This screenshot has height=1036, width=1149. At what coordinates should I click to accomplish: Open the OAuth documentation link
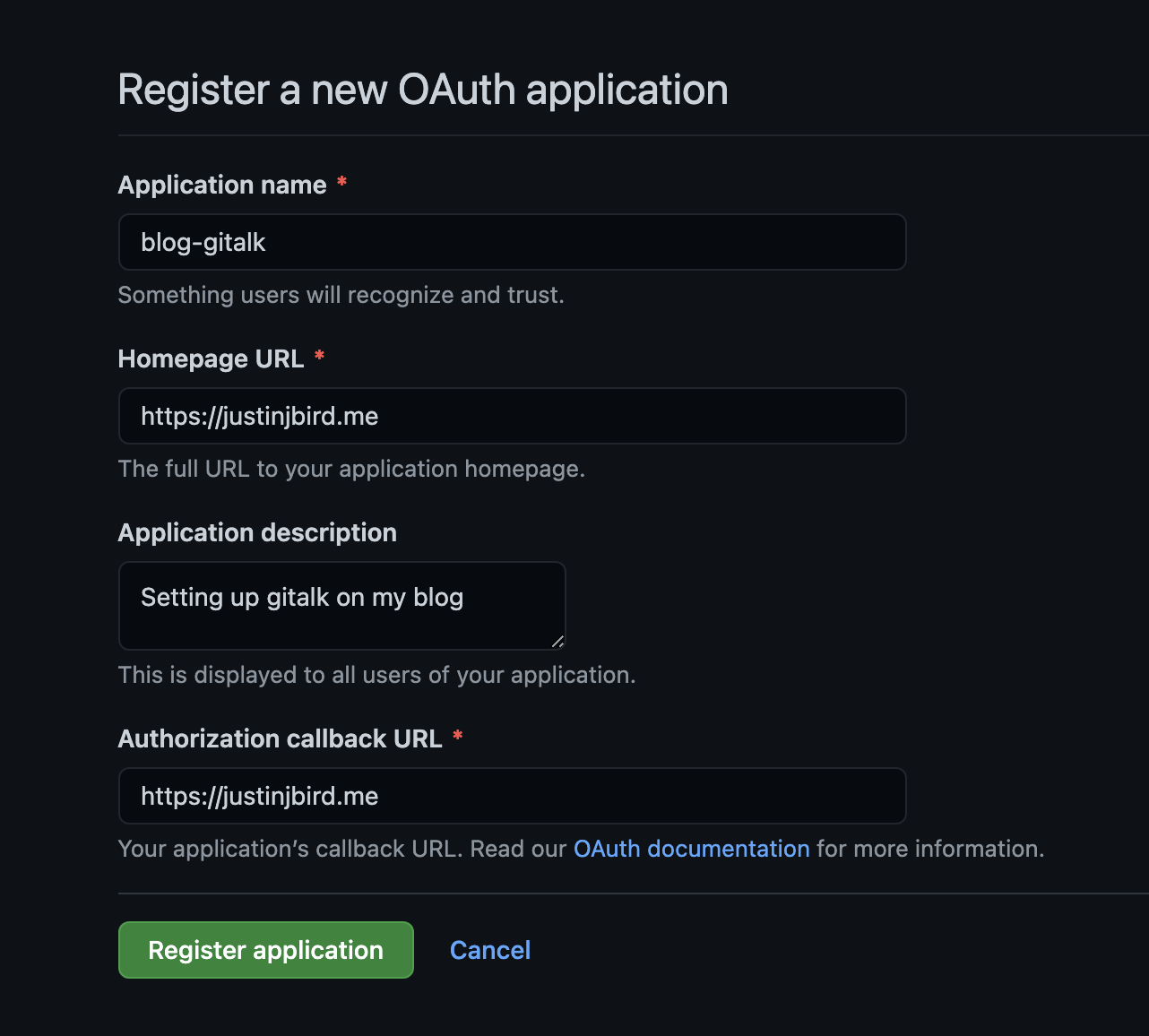point(691,848)
